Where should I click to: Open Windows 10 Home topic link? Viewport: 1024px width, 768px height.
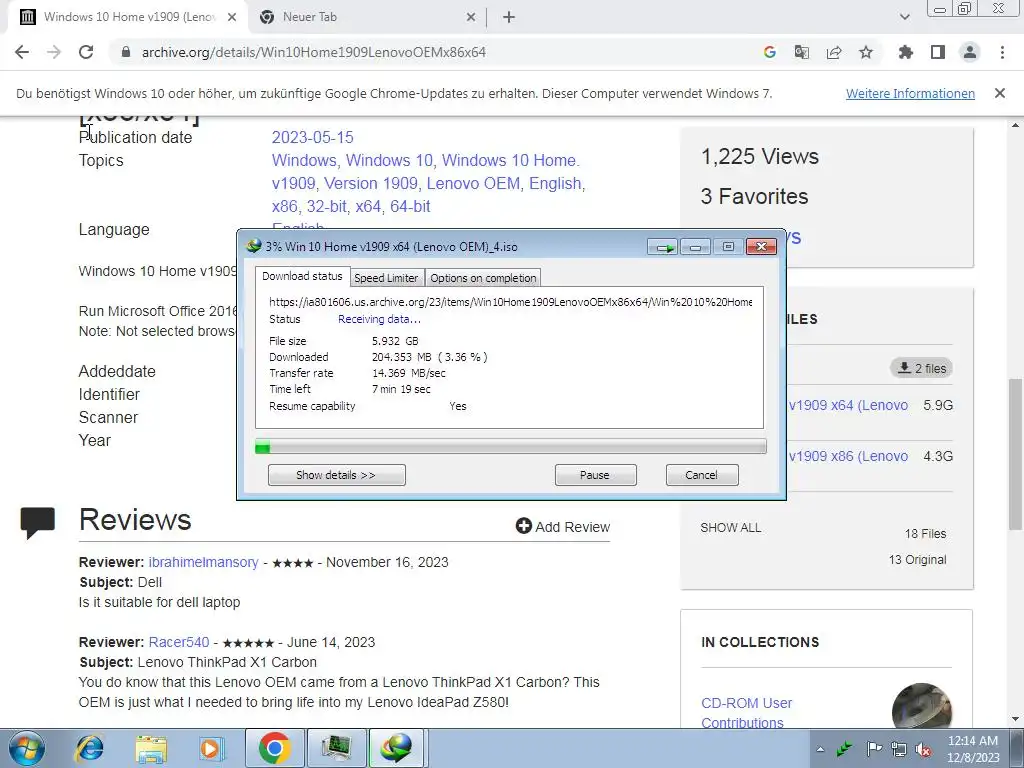(x=509, y=160)
